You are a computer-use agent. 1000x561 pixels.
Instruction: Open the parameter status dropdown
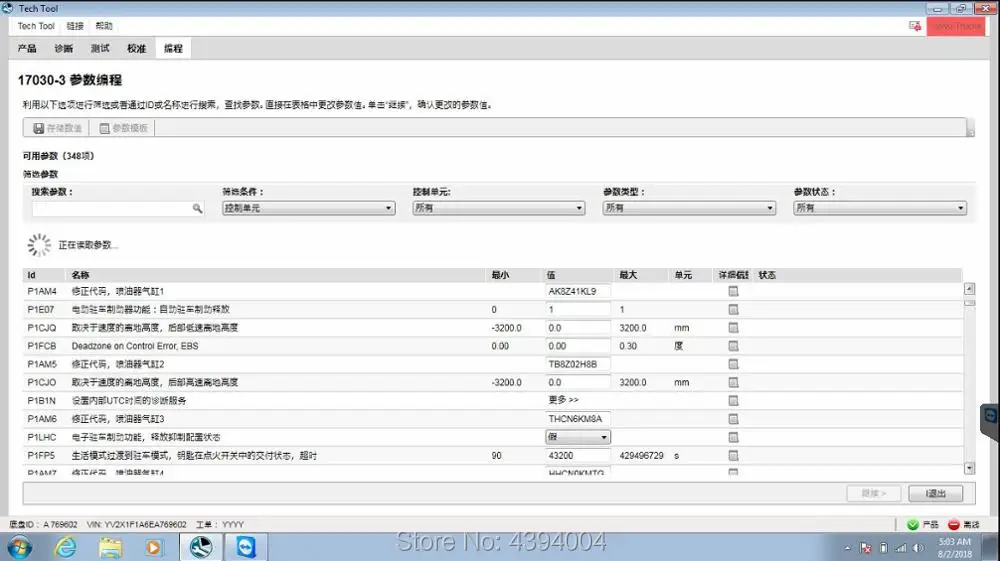(880, 208)
